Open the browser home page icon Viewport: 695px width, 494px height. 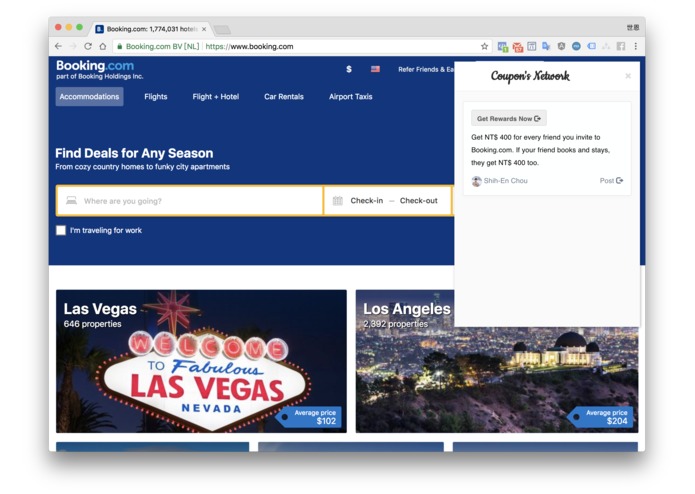click(102, 46)
